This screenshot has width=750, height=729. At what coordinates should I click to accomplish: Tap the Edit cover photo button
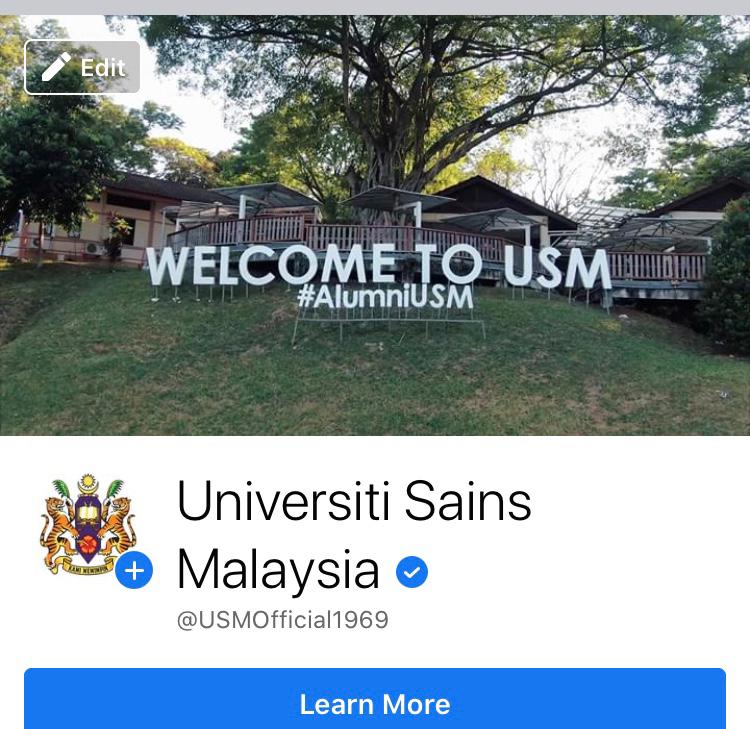(82, 67)
